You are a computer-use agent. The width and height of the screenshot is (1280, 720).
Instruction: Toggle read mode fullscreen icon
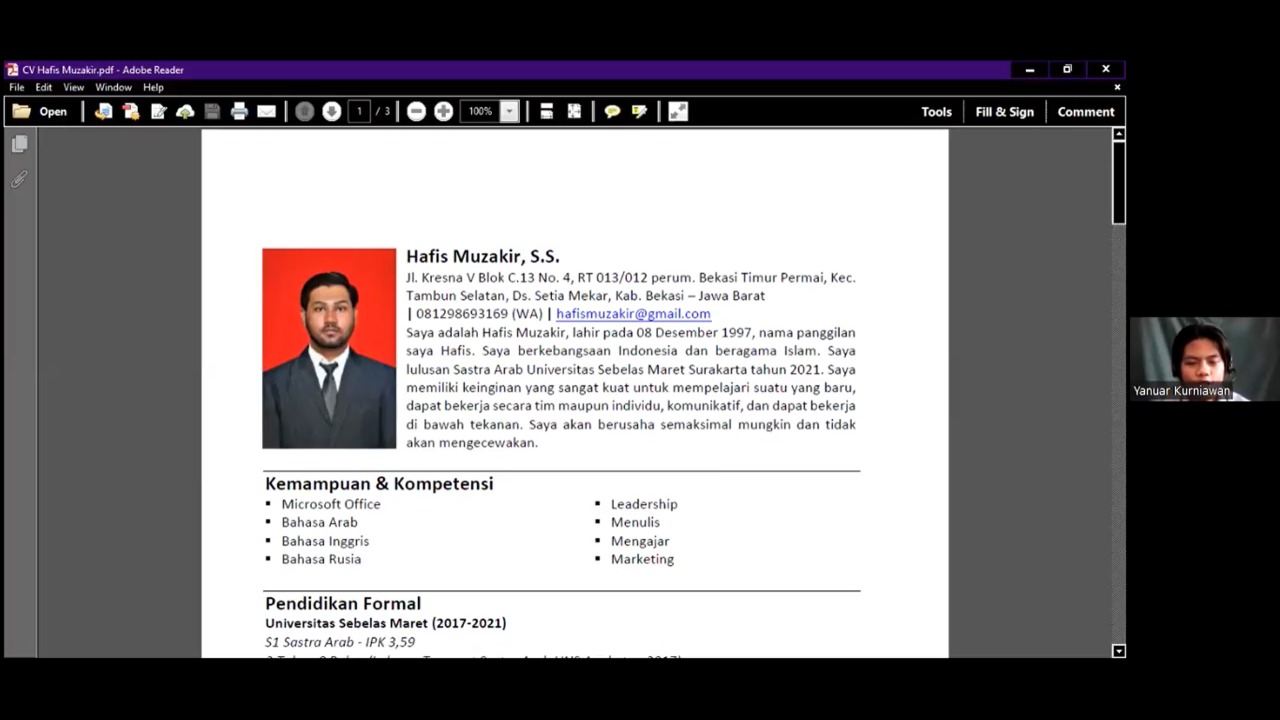pyautogui.click(x=678, y=112)
